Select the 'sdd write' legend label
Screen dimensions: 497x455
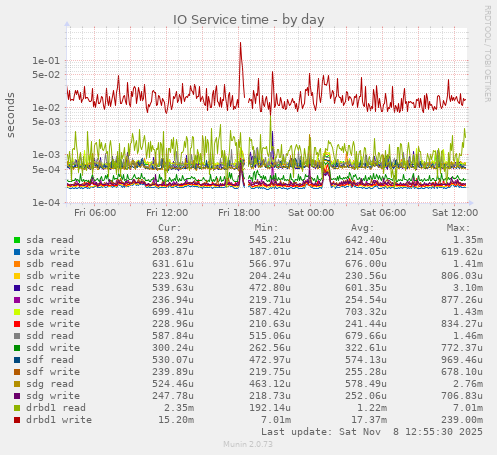[x=53, y=348]
